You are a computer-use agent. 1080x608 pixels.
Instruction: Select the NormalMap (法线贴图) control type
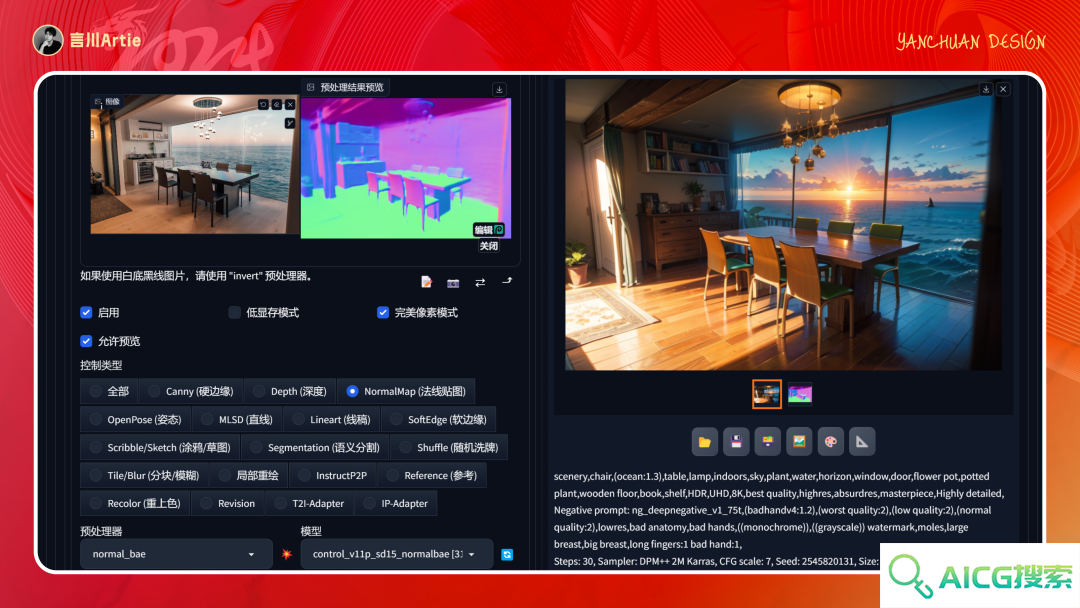tap(406, 391)
